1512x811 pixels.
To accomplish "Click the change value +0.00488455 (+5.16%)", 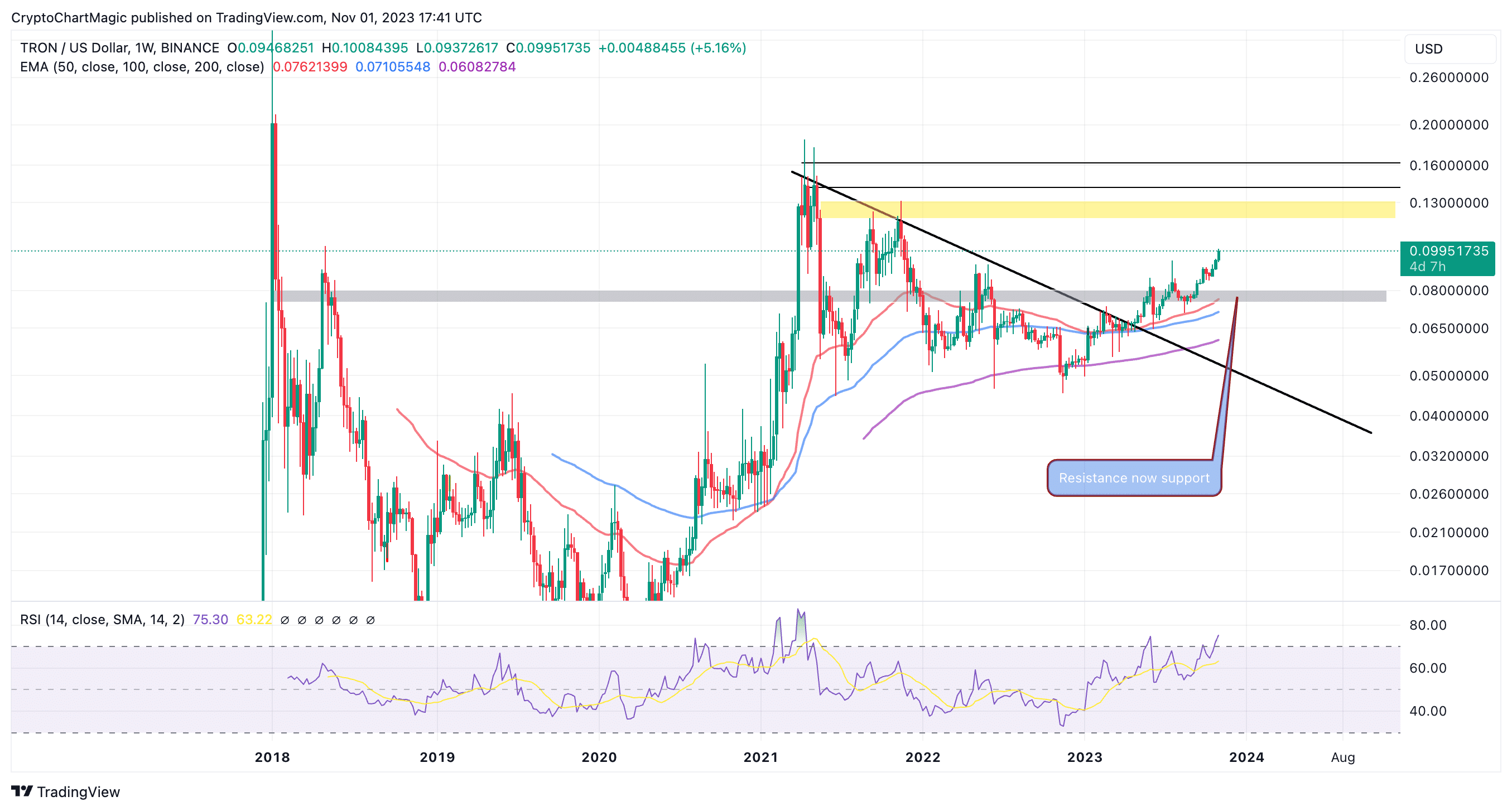I will 672,47.
